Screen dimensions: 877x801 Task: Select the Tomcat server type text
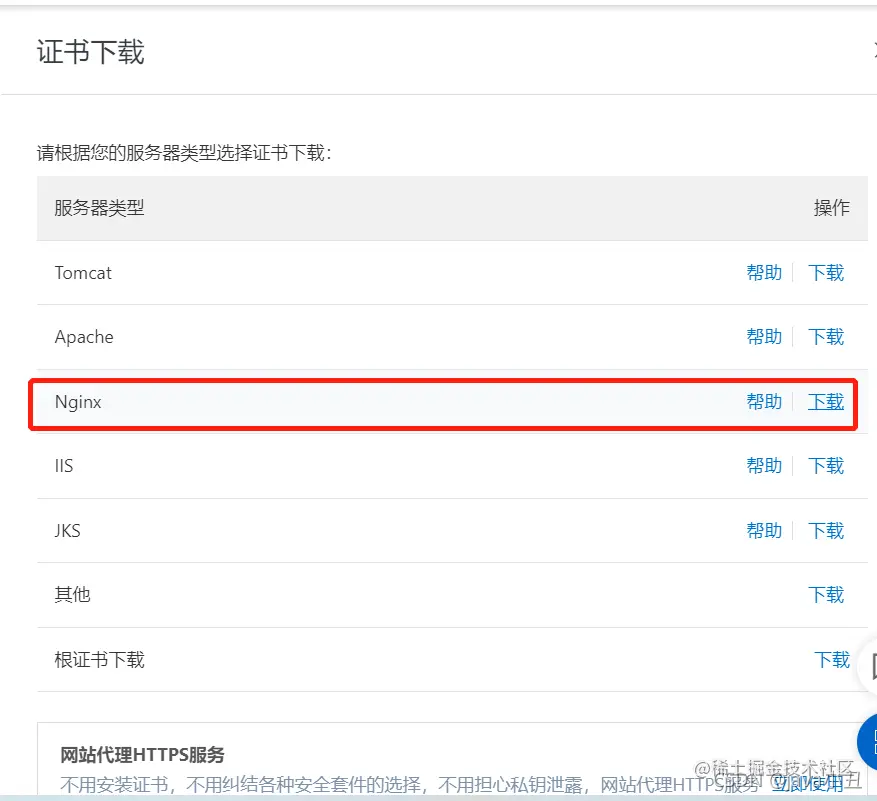[83, 273]
